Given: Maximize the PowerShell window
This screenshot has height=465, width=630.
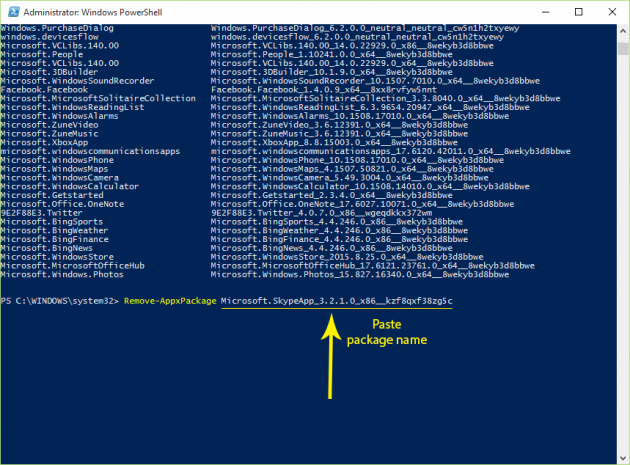Looking at the screenshot, I should pyautogui.click(x=579, y=12).
